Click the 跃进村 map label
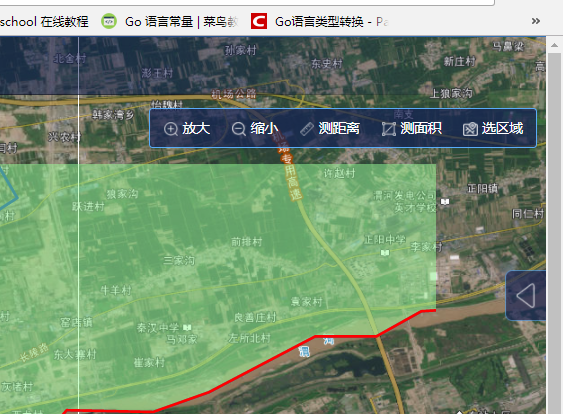The image size is (563, 414). click(x=88, y=206)
